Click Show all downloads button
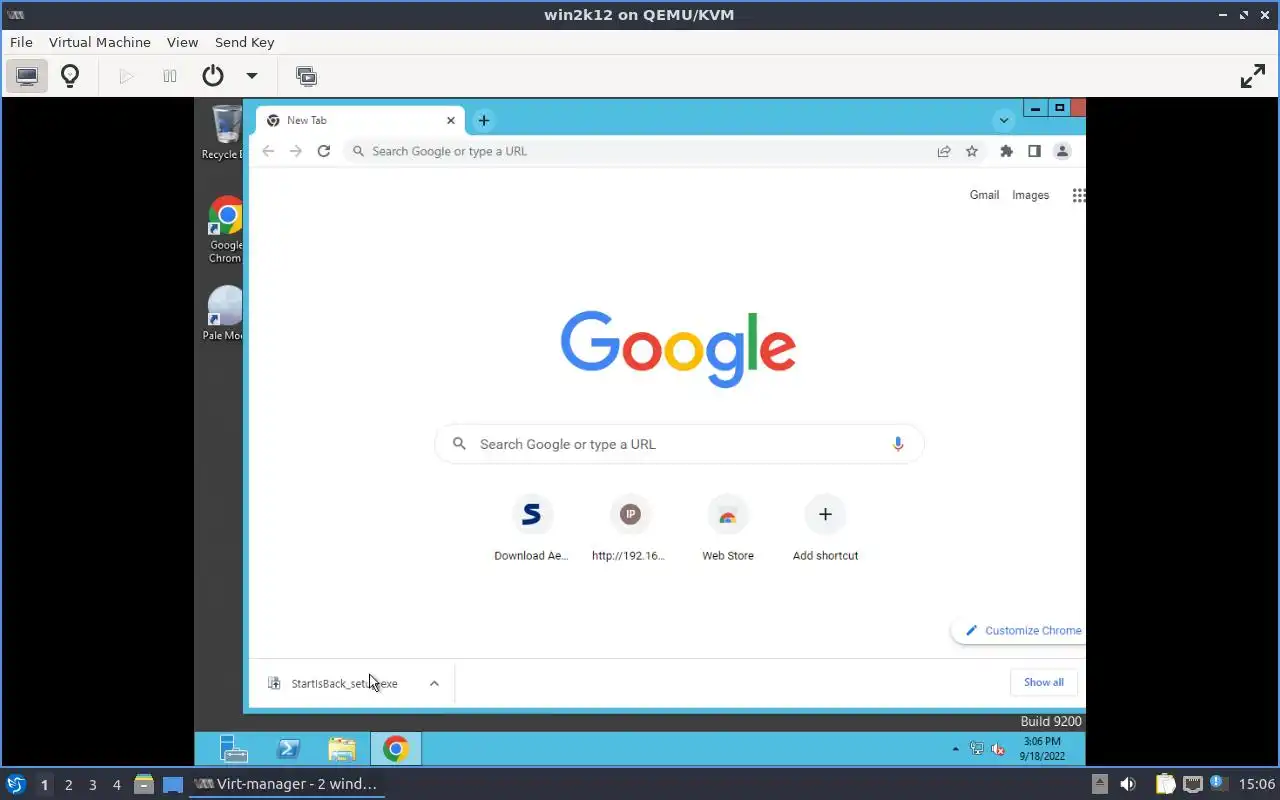 1043,682
